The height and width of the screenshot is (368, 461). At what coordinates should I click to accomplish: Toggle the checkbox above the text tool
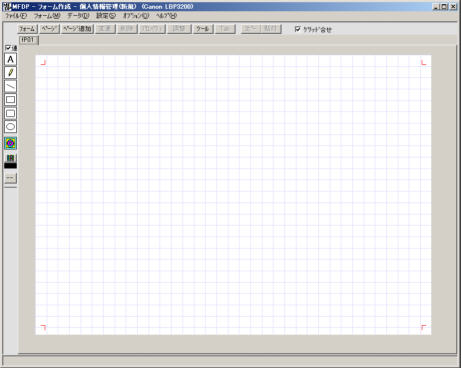(8, 48)
